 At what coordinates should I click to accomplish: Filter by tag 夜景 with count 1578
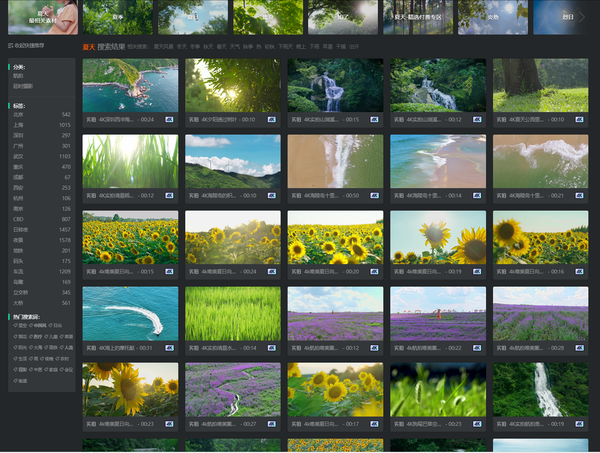(x=42, y=240)
